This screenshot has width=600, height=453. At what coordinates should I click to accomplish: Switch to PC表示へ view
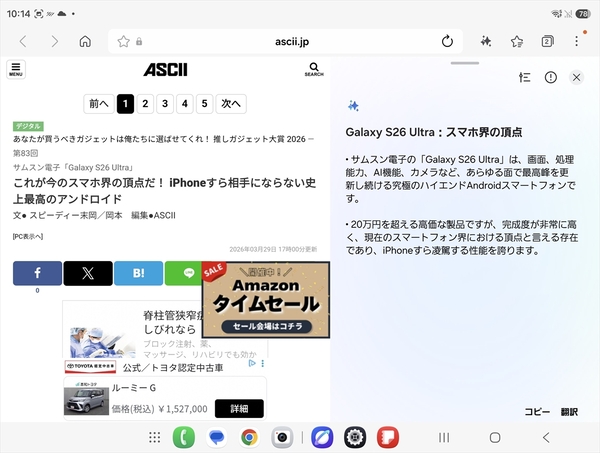click(28, 236)
